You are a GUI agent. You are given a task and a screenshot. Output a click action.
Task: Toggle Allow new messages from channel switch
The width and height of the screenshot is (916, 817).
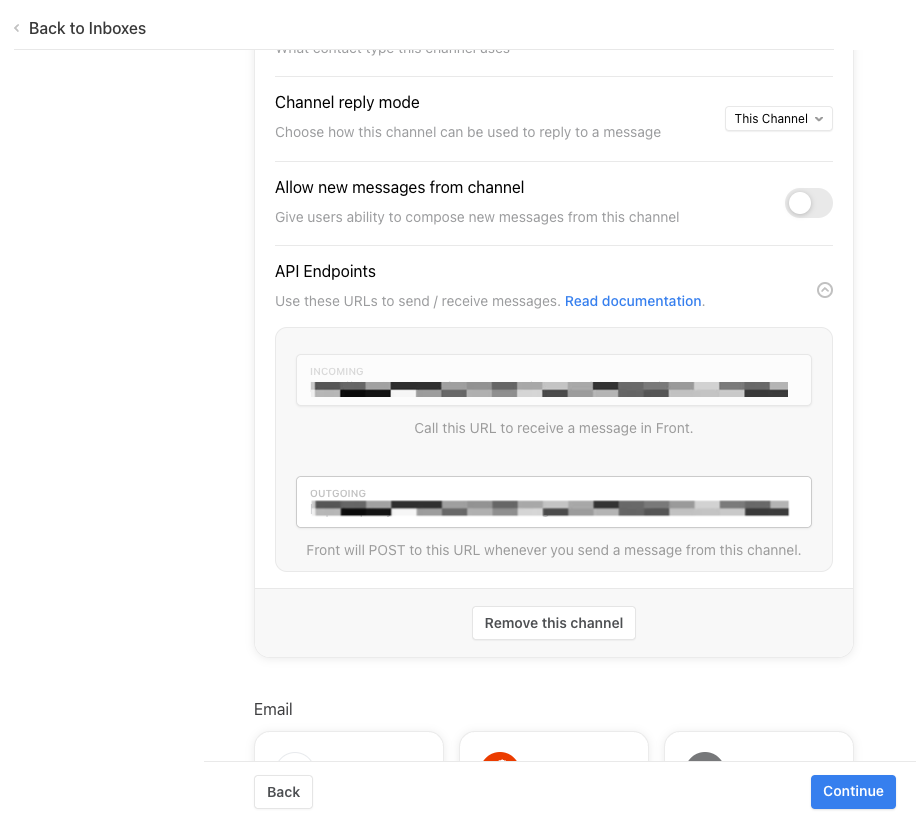(x=809, y=203)
